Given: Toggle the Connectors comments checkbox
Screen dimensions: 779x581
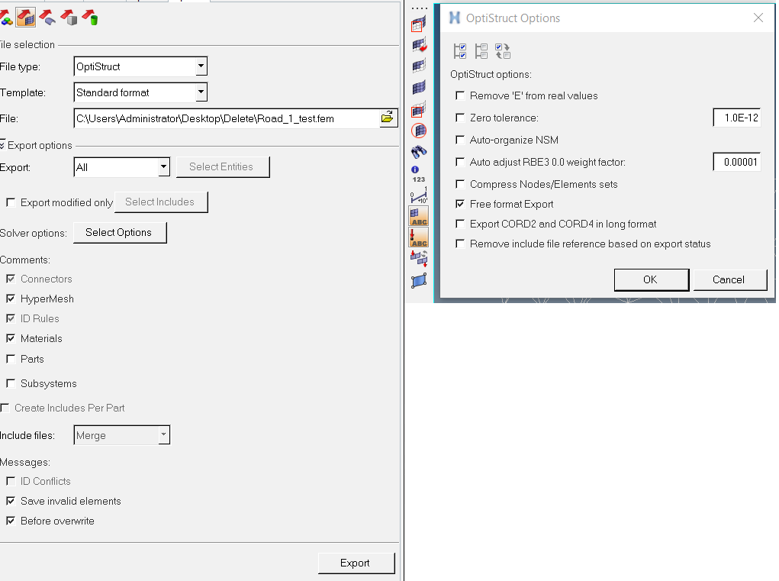Looking at the screenshot, I should click(10, 278).
